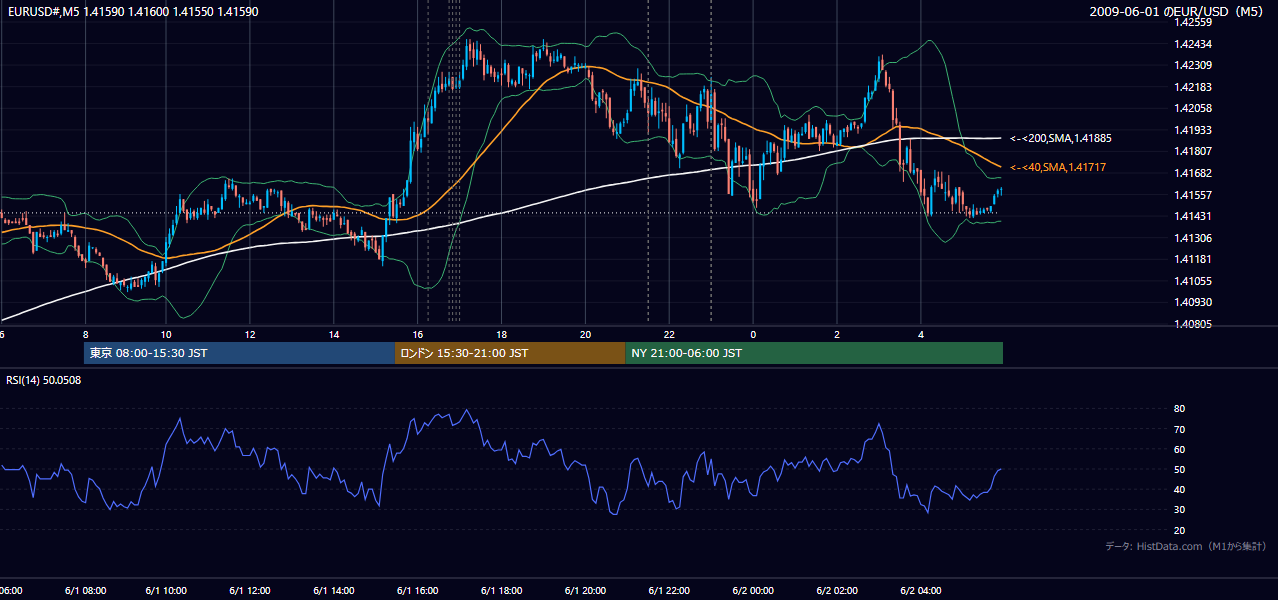
Task: Click price axis value 1.40930
Action: [x=1193, y=302]
